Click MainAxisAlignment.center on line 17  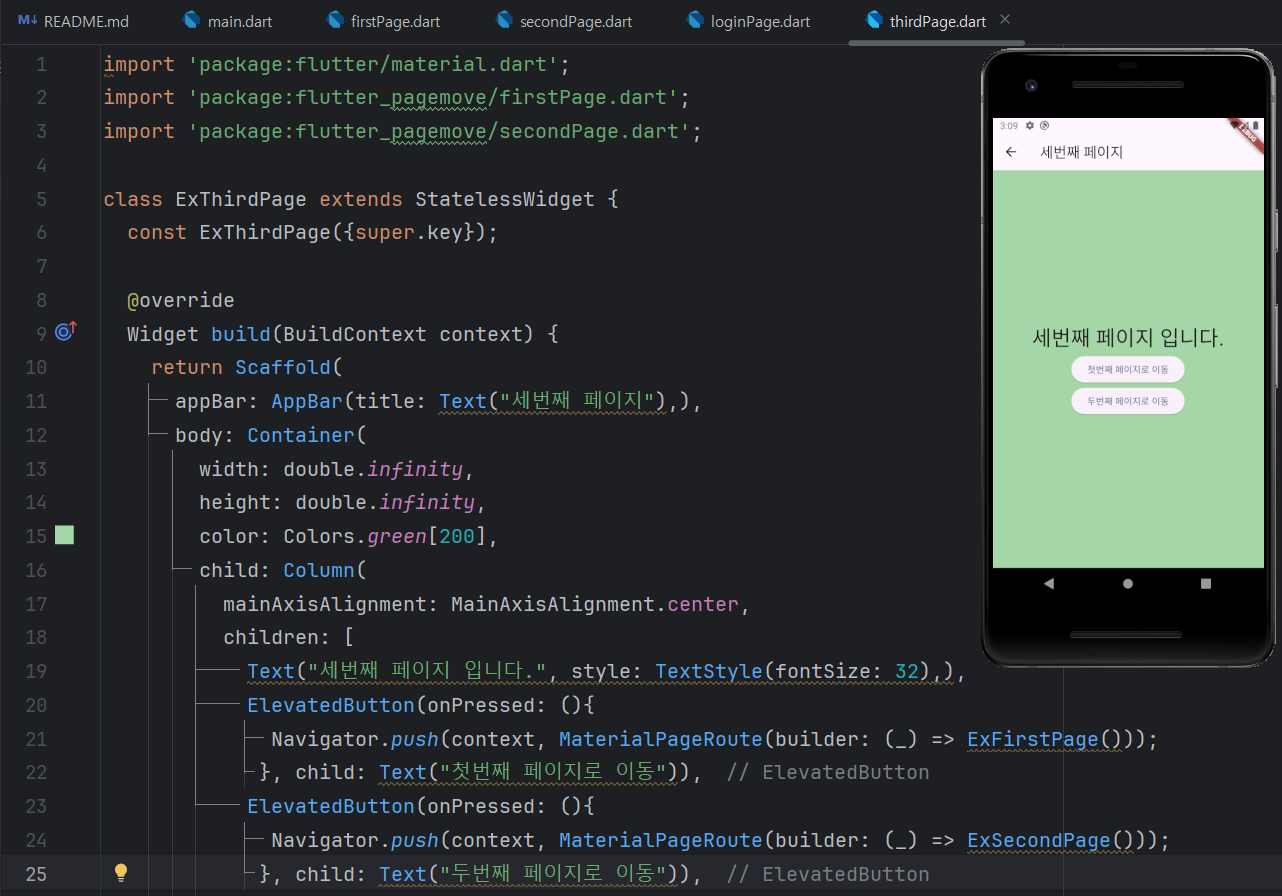click(x=595, y=604)
